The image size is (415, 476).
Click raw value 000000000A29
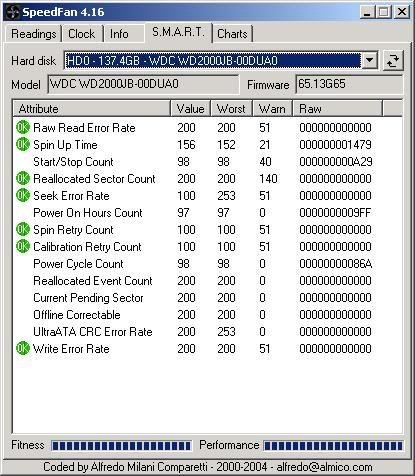[336, 162]
